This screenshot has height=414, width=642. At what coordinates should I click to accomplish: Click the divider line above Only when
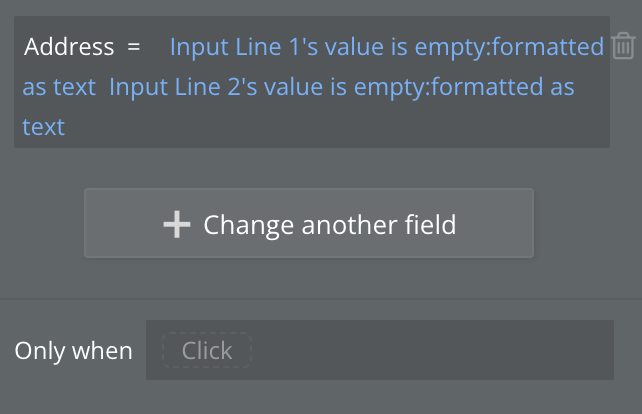point(321,299)
